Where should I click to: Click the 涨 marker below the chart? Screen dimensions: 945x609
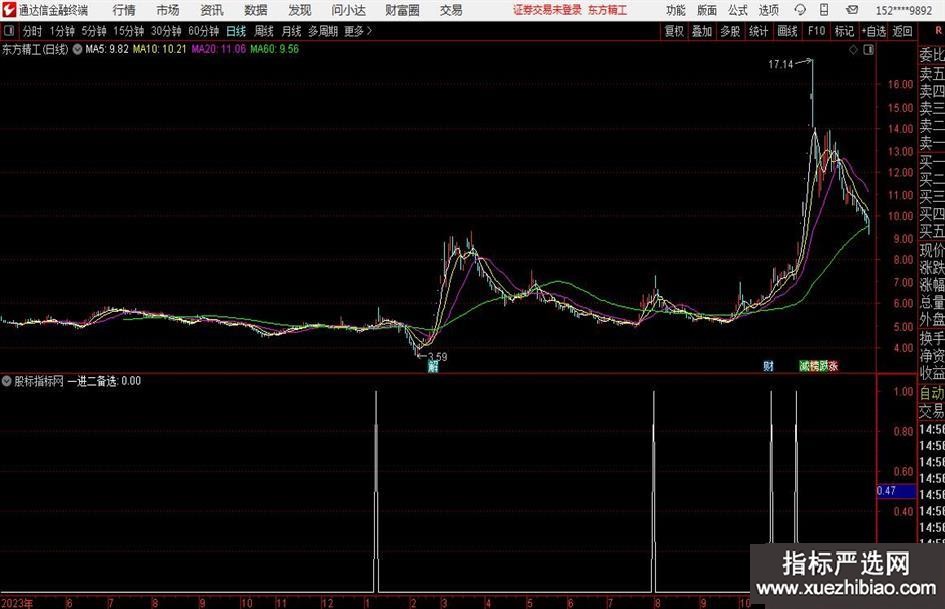coord(833,366)
